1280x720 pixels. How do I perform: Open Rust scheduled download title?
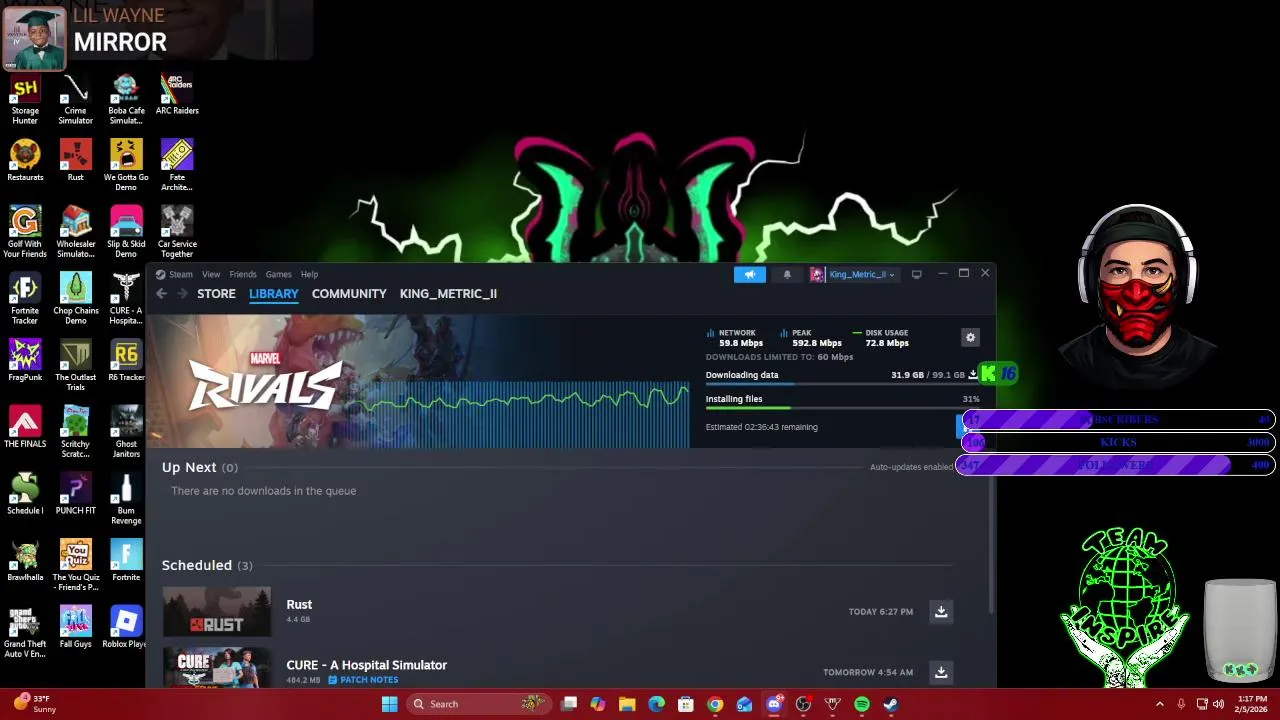299,604
